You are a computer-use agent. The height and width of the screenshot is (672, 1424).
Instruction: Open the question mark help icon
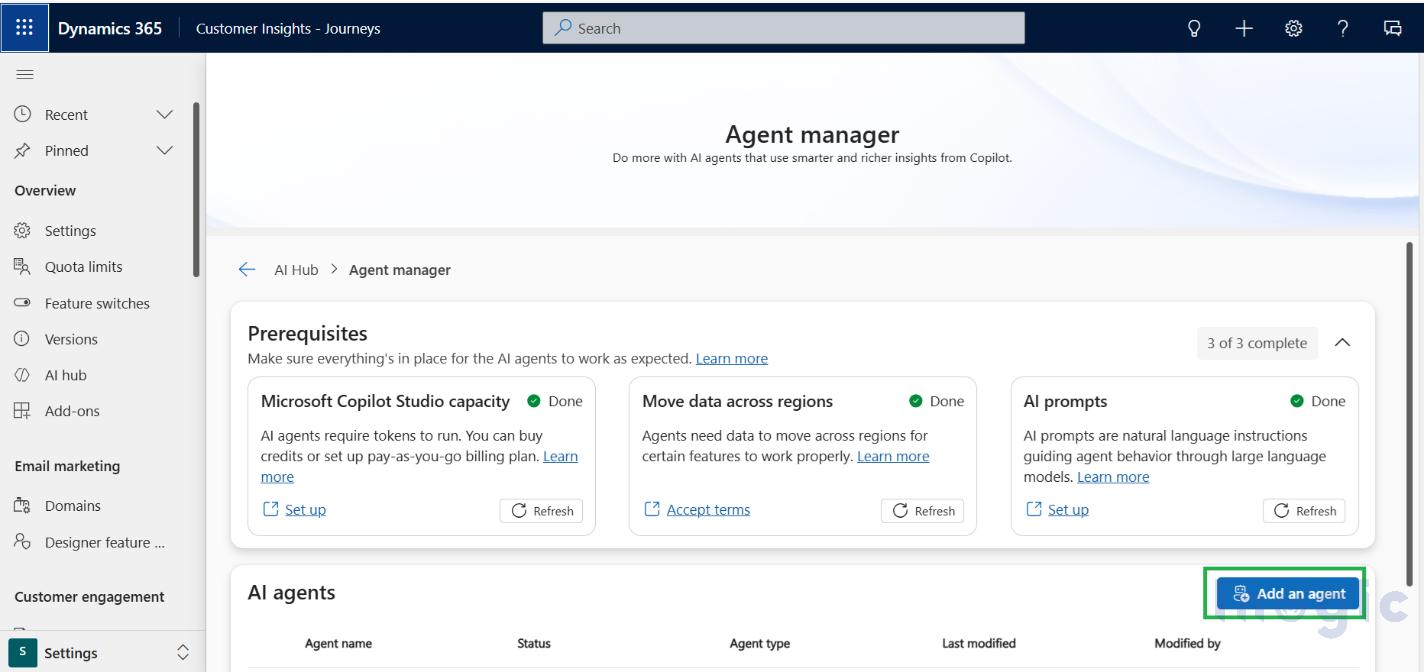coord(1343,28)
